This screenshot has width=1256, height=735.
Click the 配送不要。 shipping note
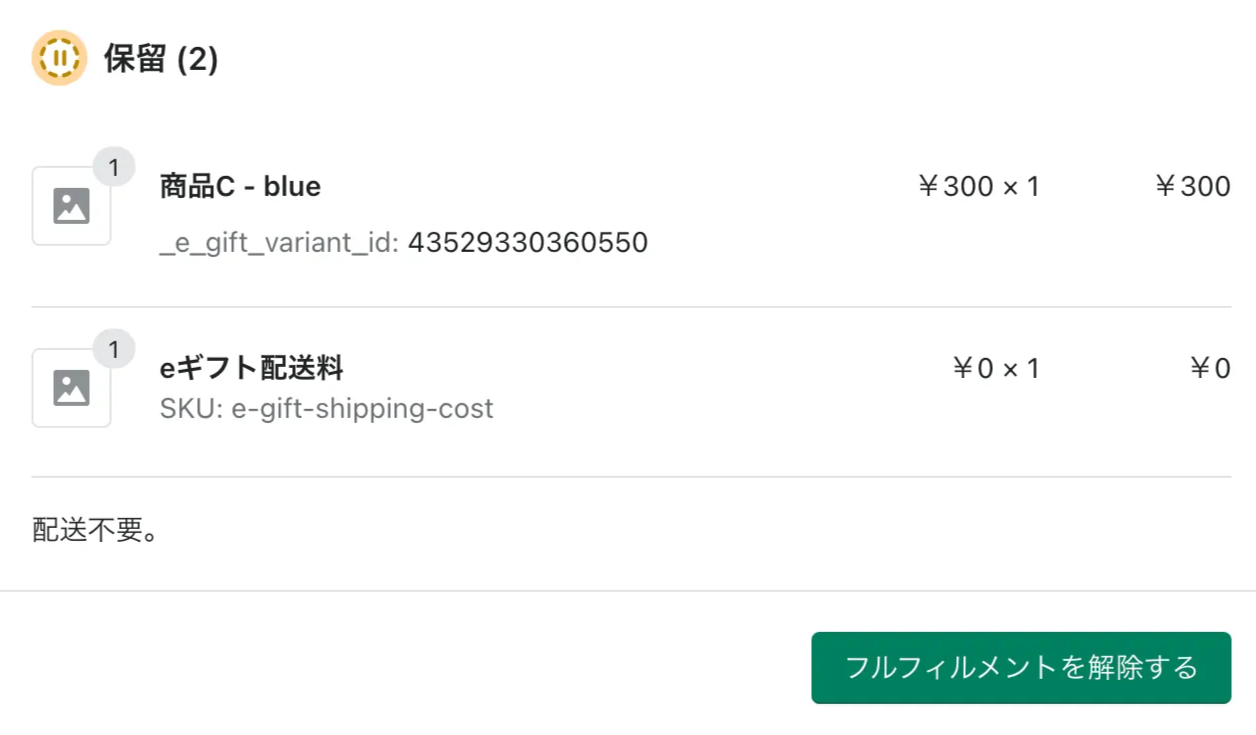(96, 531)
